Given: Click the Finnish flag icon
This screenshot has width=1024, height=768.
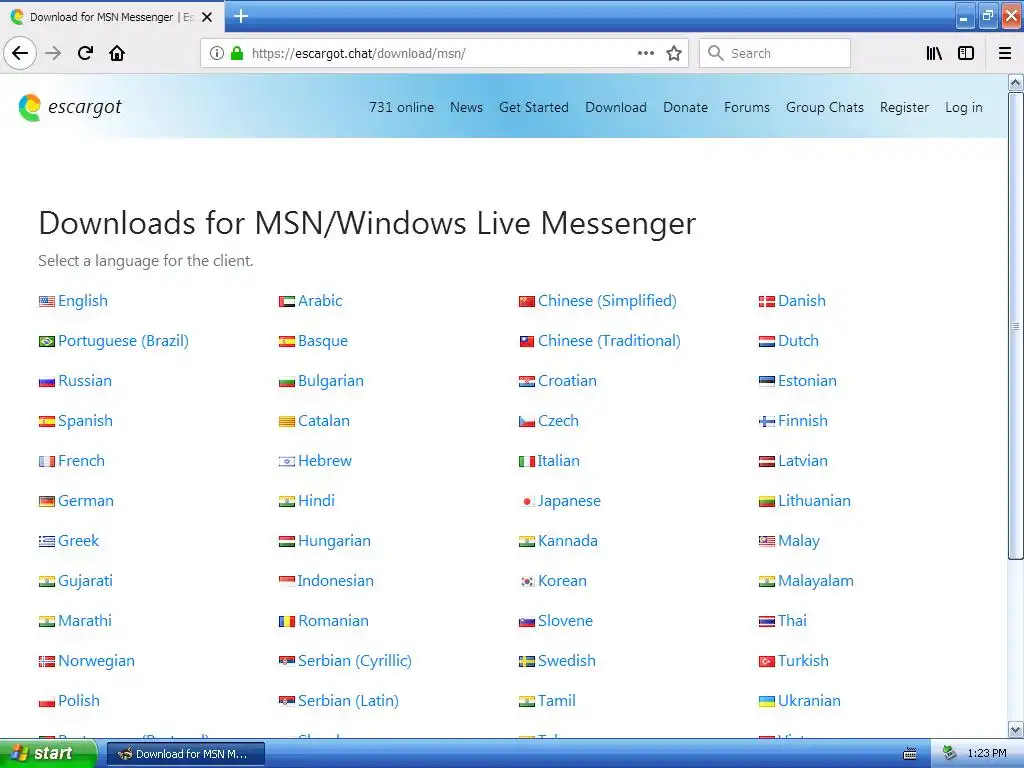Looking at the screenshot, I should pos(766,421).
